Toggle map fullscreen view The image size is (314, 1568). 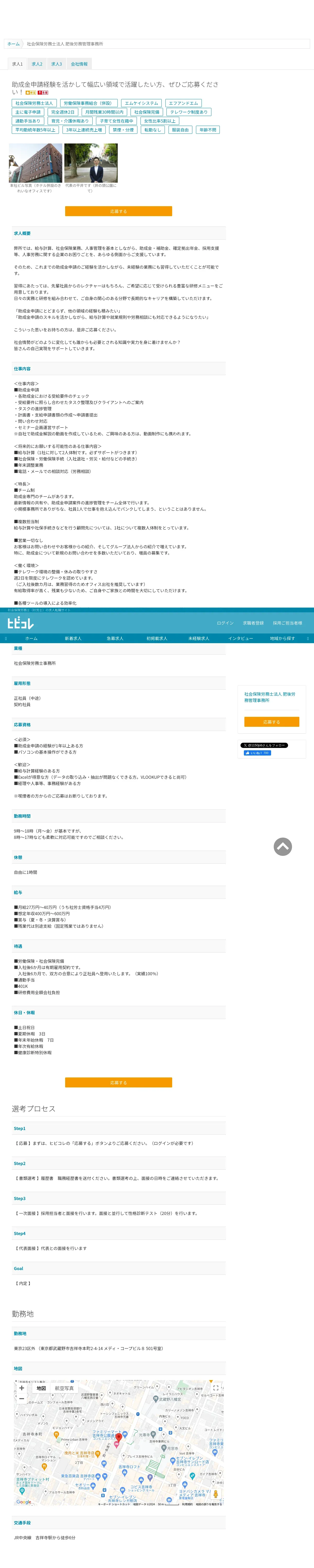pos(215,1388)
